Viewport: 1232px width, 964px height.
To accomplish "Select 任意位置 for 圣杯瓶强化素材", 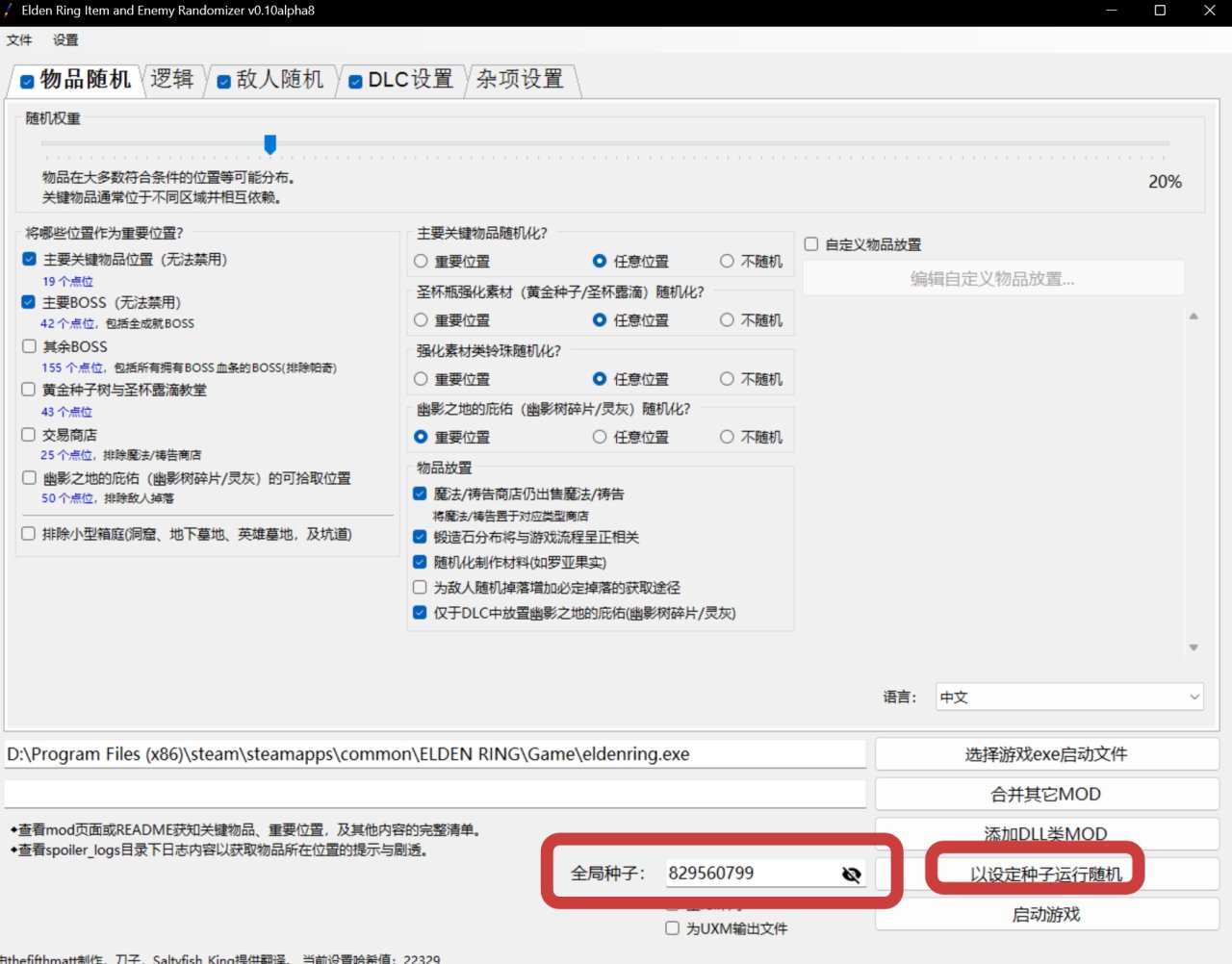I will coord(600,319).
